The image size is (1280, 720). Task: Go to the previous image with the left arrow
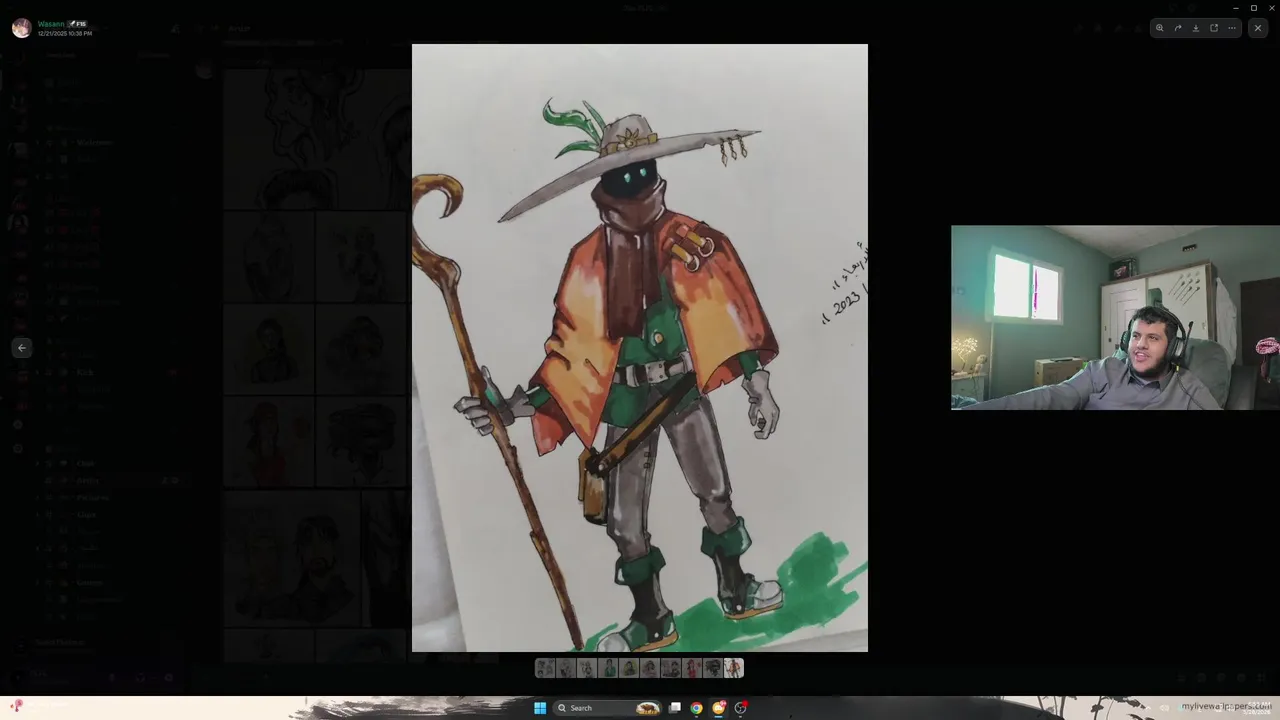[22, 348]
